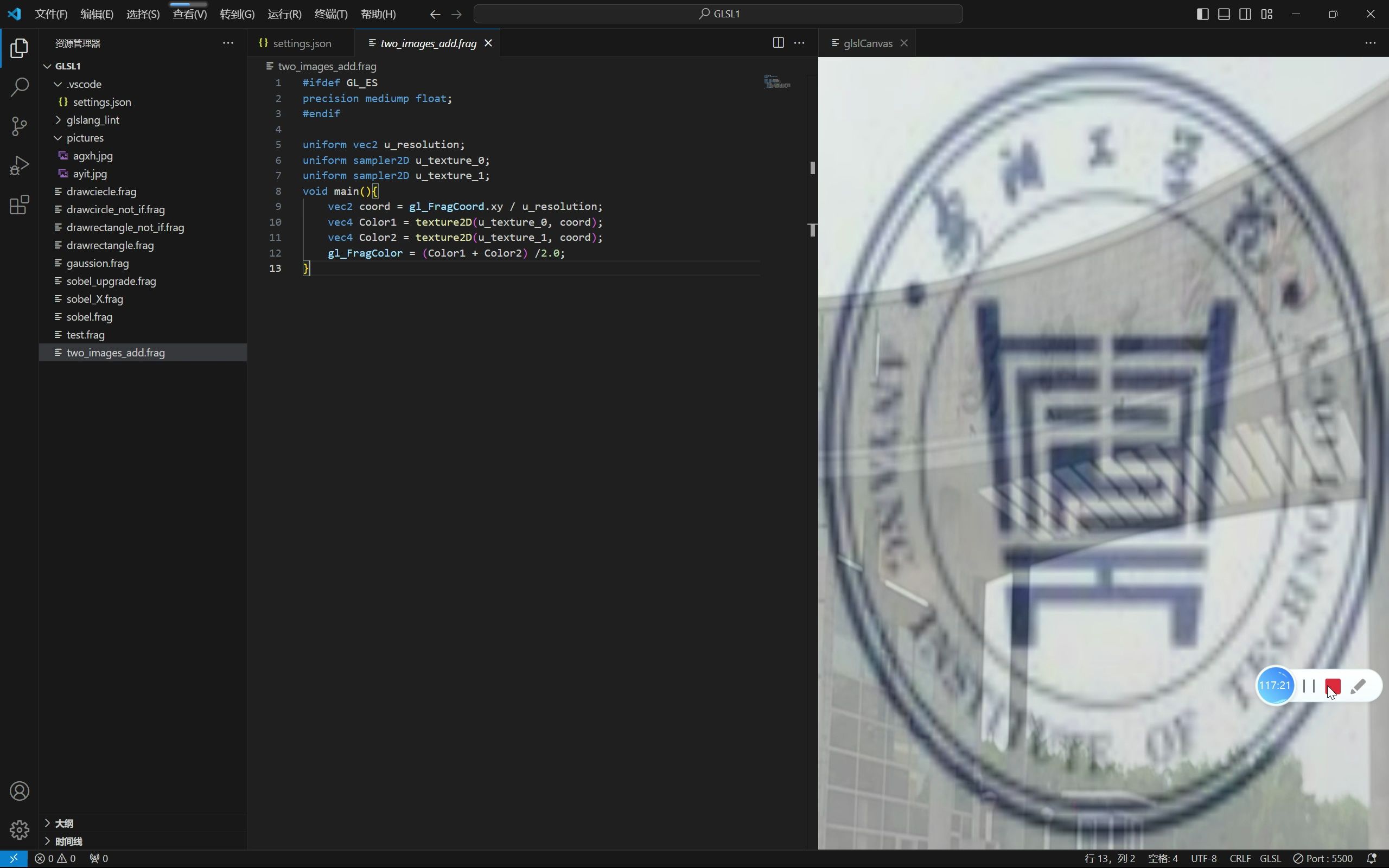The image size is (1389, 868).
Task: Open the 转到(G) menu
Action: point(237,14)
